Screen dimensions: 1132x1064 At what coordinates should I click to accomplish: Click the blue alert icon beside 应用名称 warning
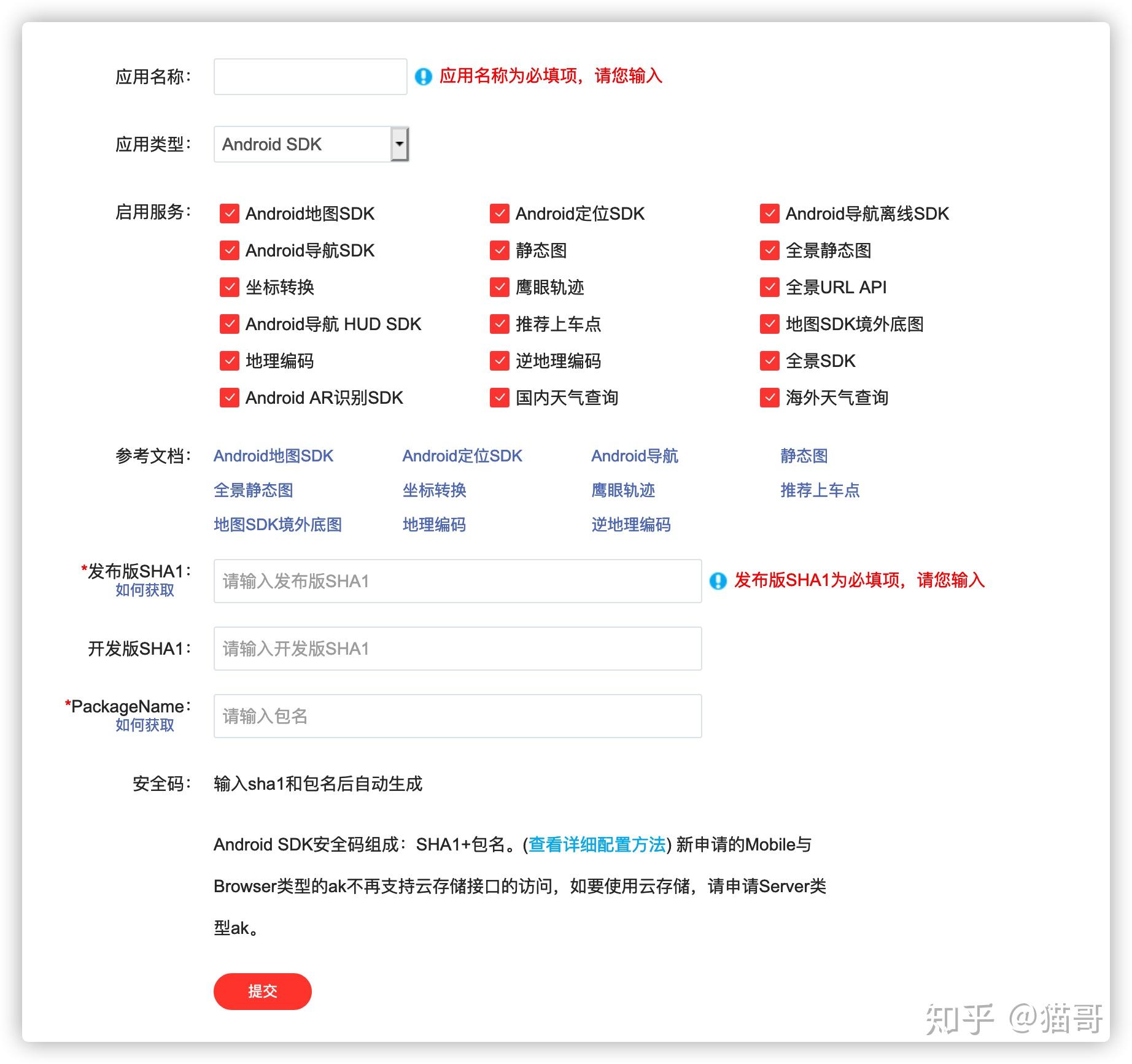[423, 75]
